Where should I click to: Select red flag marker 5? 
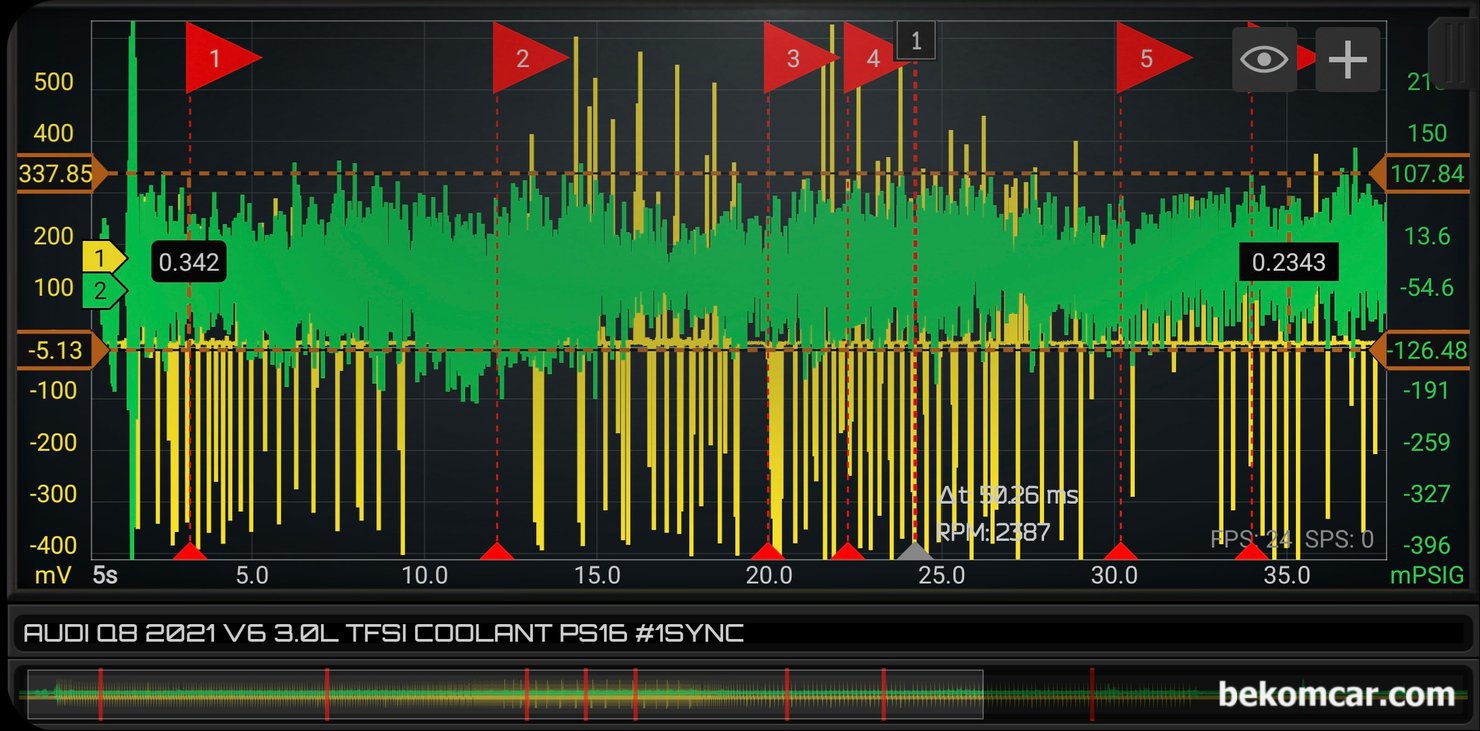pos(1154,58)
